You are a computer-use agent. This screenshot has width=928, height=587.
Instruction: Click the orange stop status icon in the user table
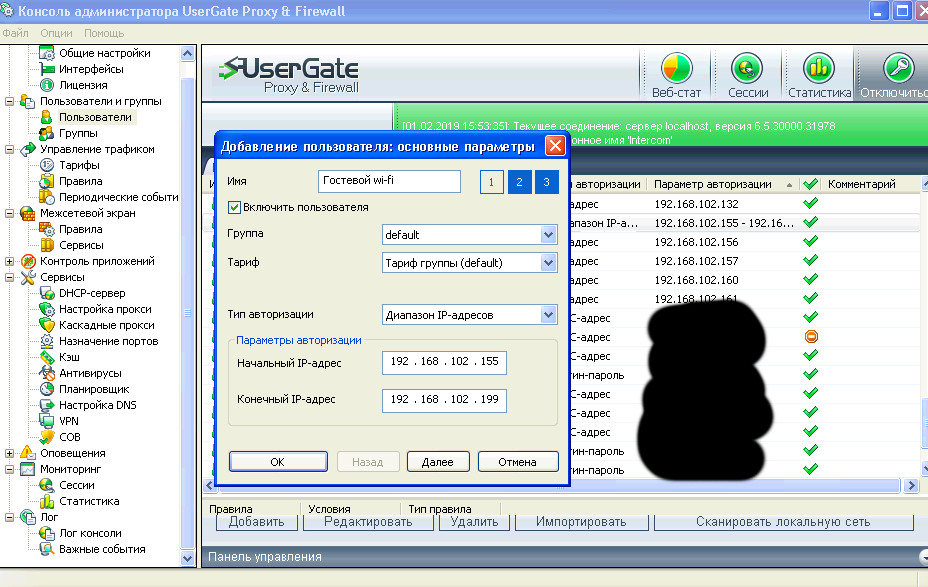pyautogui.click(x=811, y=337)
